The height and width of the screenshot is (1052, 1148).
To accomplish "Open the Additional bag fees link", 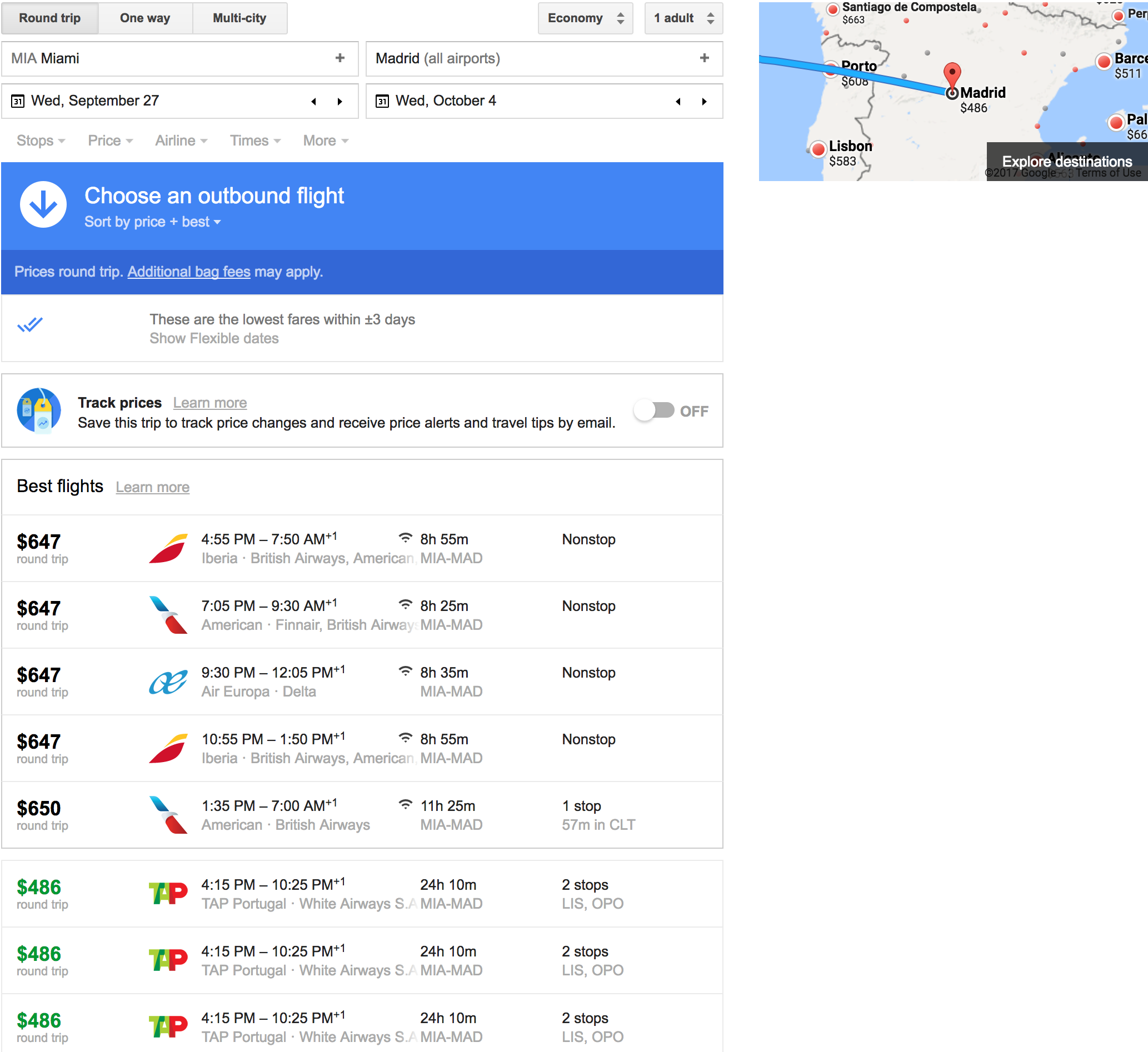I will [189, 272].
